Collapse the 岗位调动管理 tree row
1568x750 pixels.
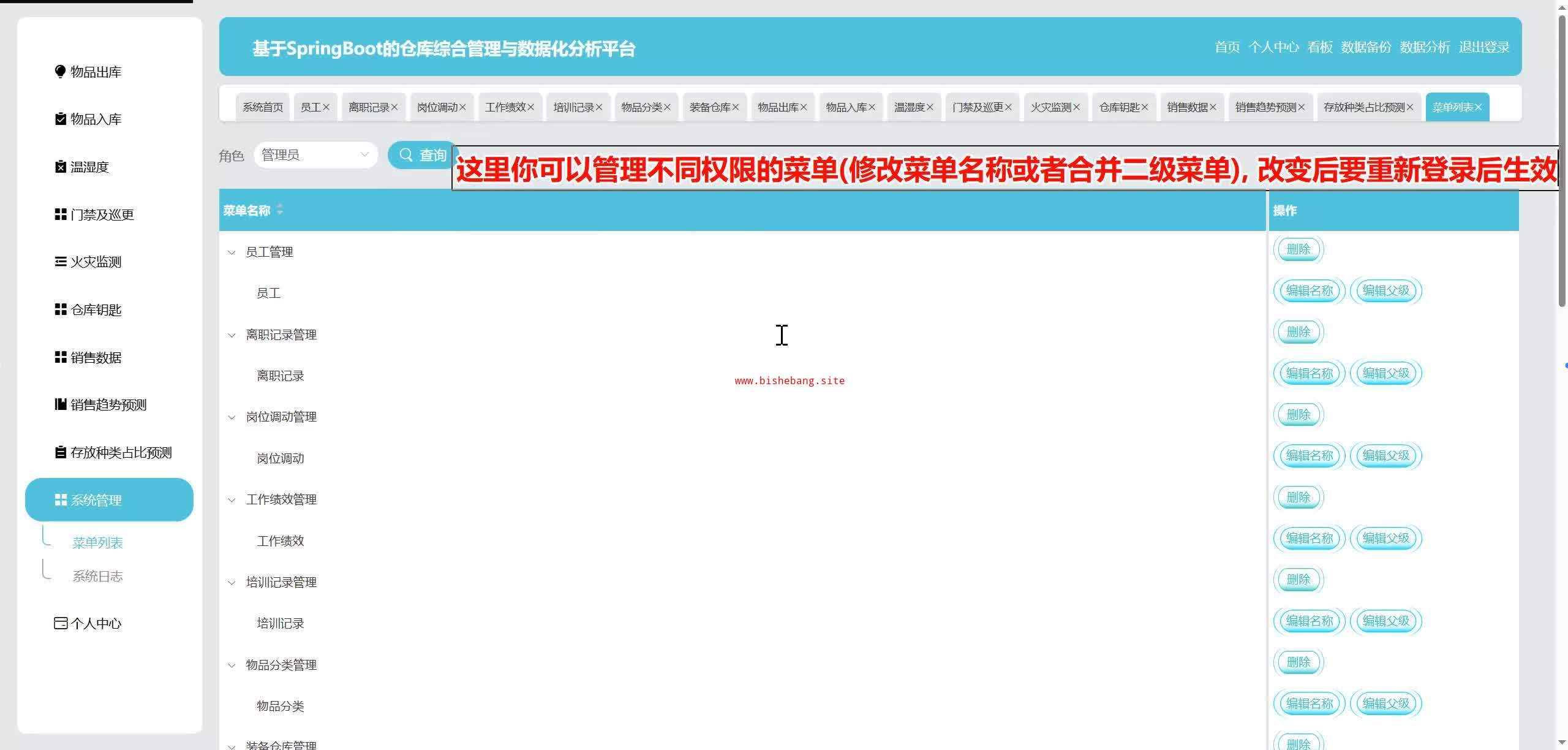[x=232, y=417]
